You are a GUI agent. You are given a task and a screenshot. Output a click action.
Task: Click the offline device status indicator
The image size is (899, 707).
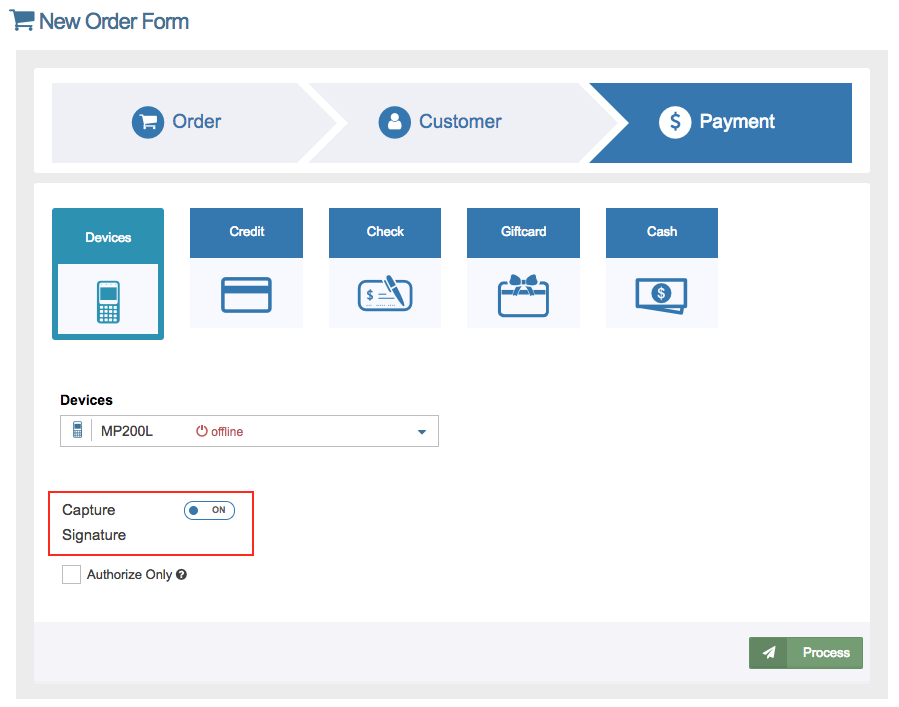click(220, 432)
